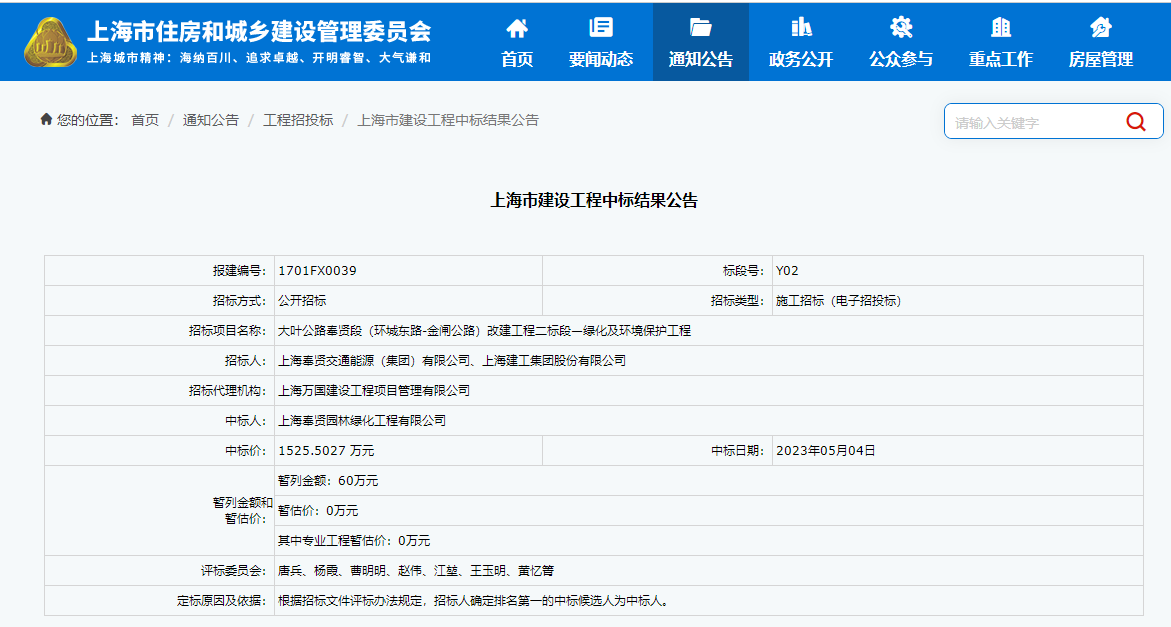Click the building icon above 重点工作

(x=1000, y=27)
